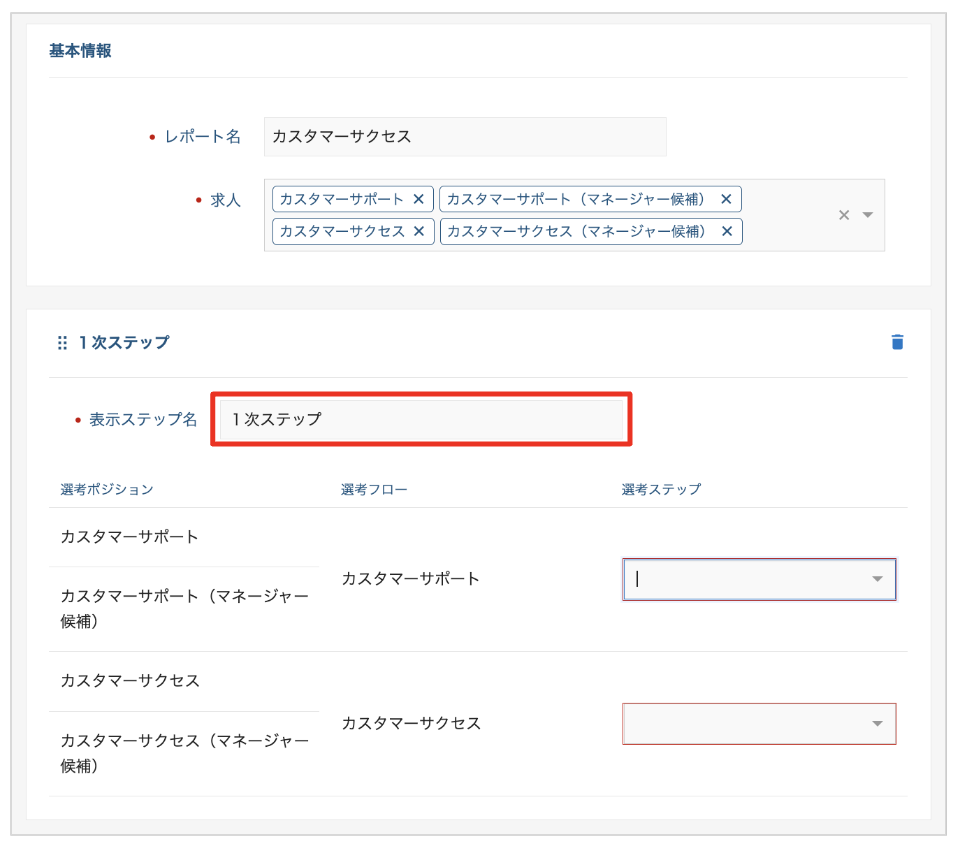Select the 選考ポジション column header
The width and height of the screenshot is (960, 848).
pos(107,489)
